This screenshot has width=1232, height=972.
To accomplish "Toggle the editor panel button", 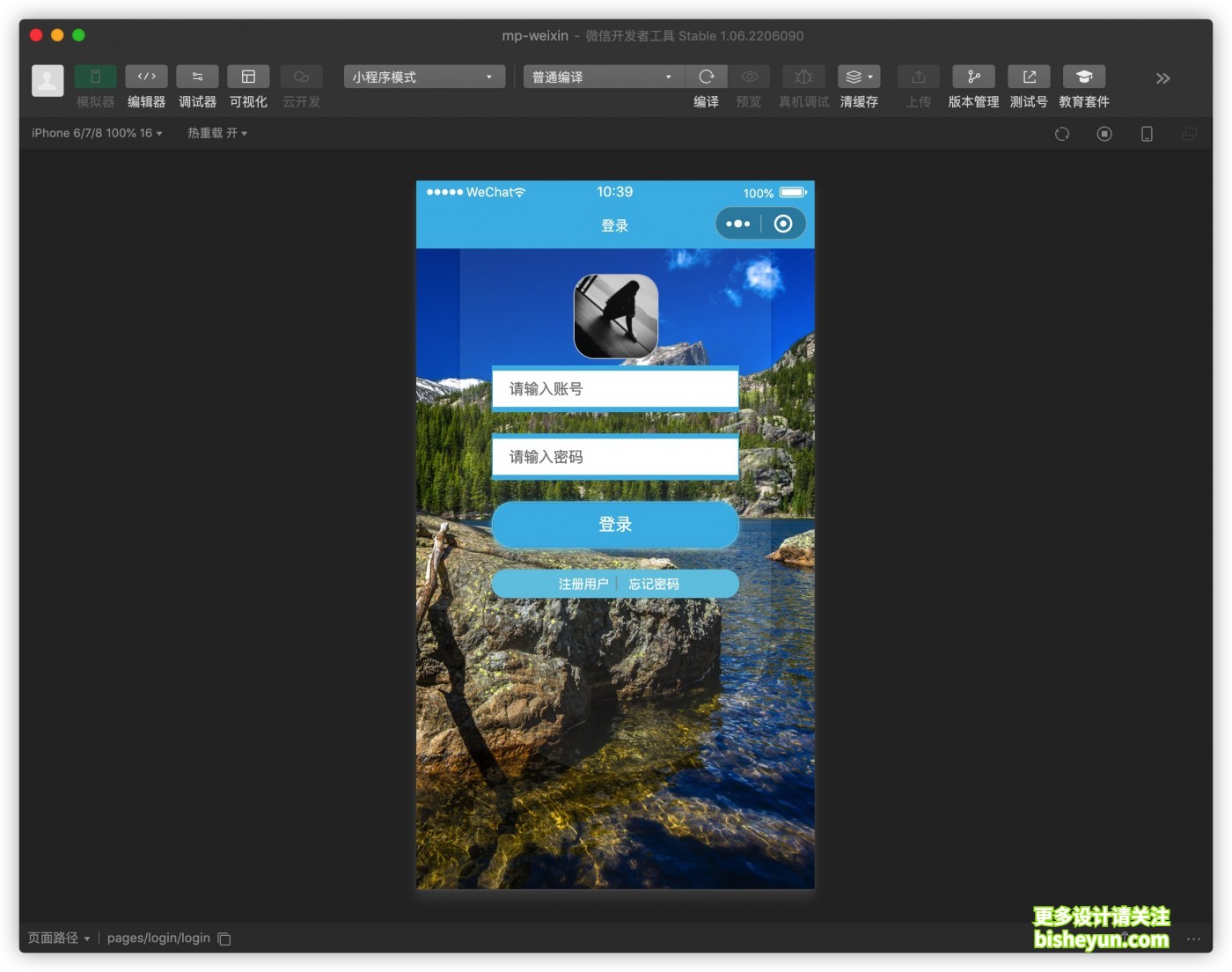I will tap(146, 77).
